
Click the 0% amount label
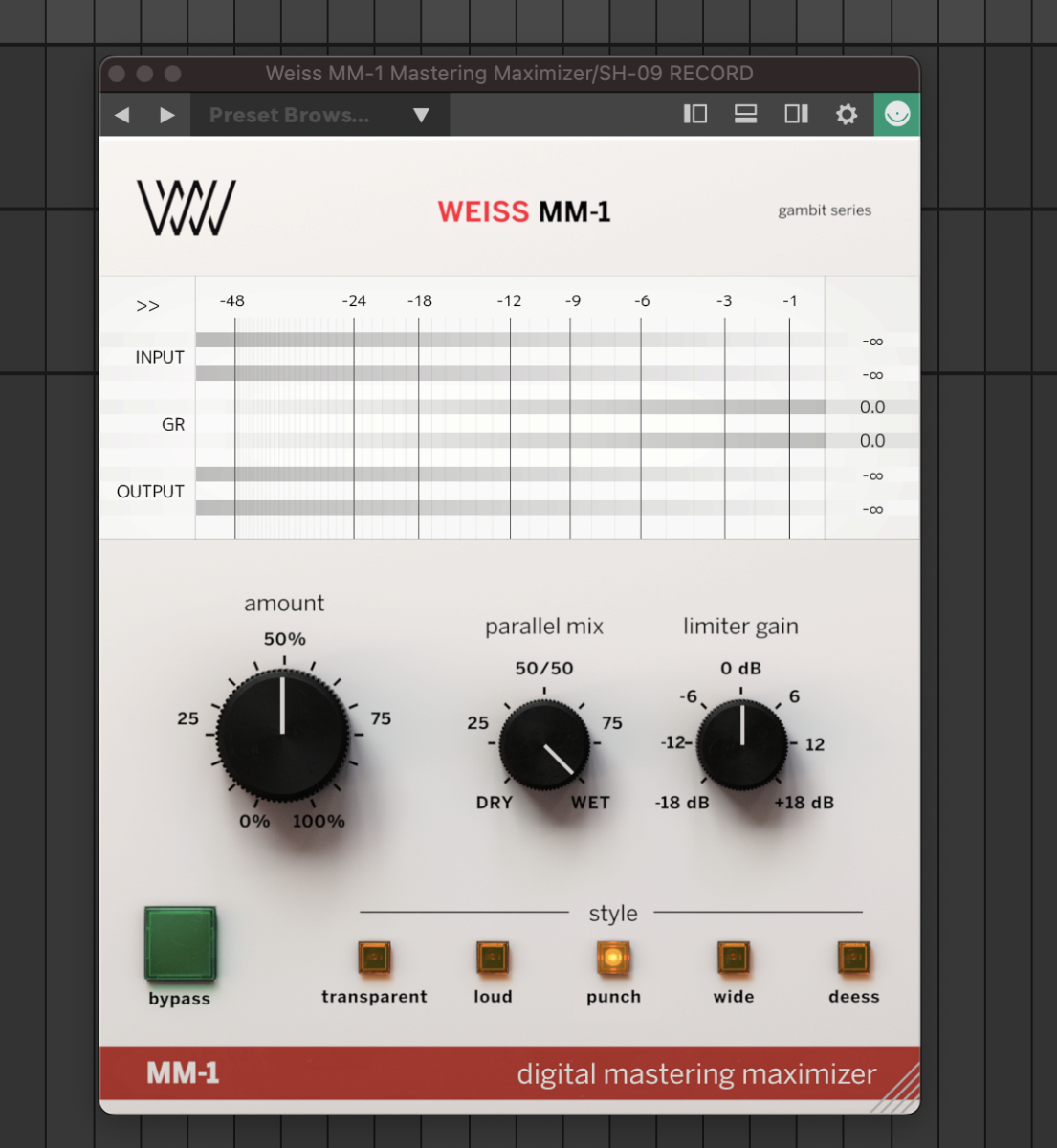click(254, 821)
